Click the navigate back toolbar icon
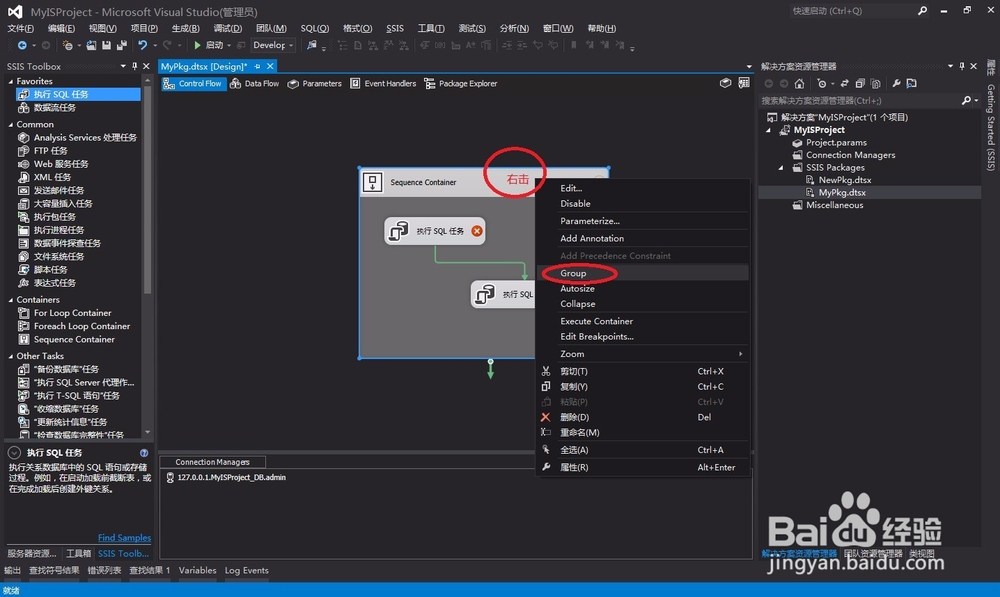The width and height of the screenshot is (1000, 597). 22,45
